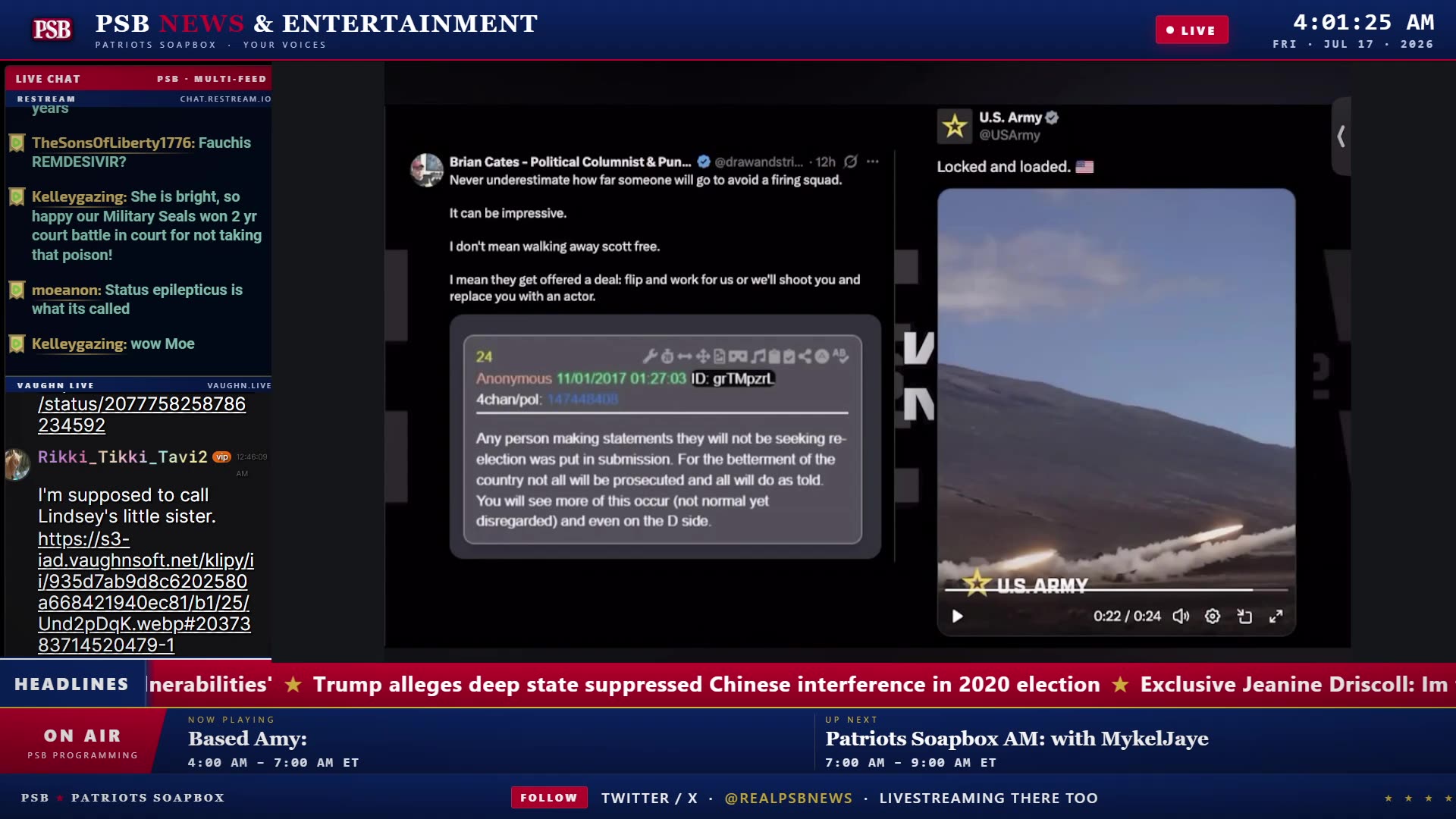Viewport: 1456px width, 819px height.
Task: Expand the Army video to fullscreen
Action: [x=1276, y=616]
